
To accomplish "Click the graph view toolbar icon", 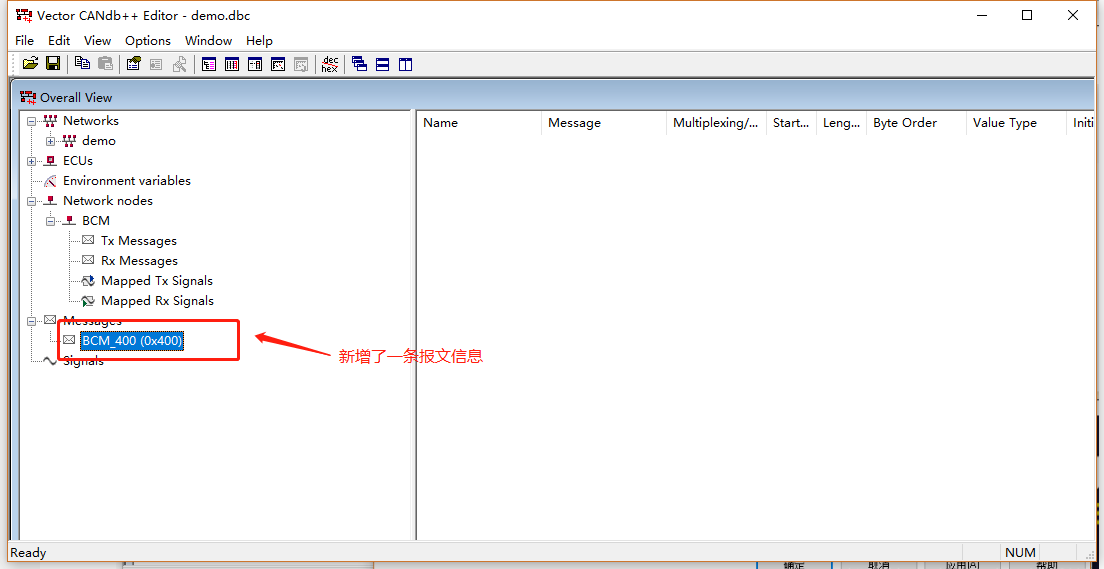I will [278, 65].
